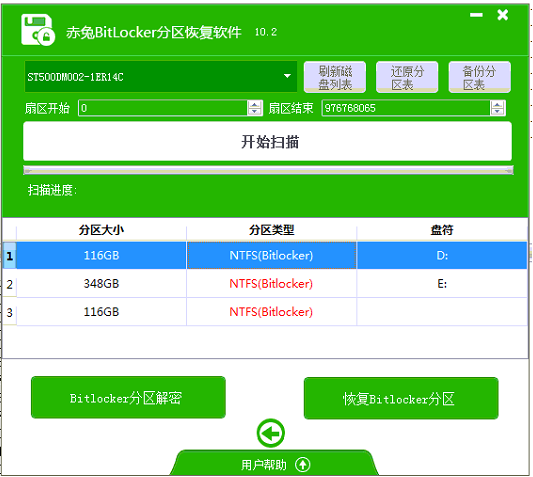Select the third 116GB partition row
This screenshot has height=477, width=533.
point(265,312)
